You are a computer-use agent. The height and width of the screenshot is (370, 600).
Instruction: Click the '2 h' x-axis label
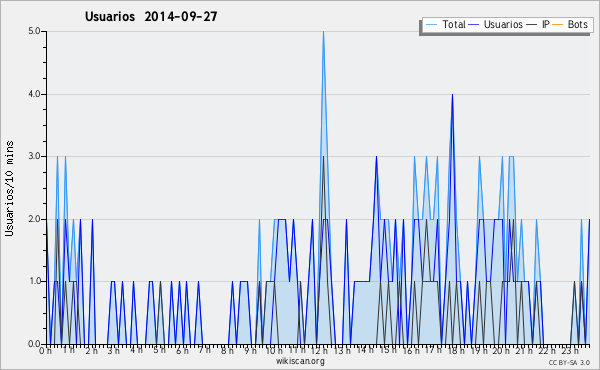[x=91, y=350]
